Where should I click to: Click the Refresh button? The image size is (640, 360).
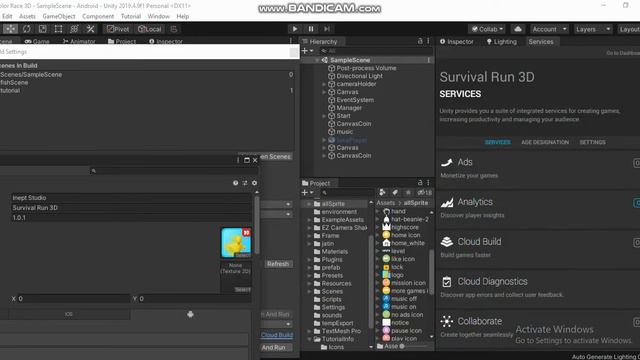pos(278,264)
